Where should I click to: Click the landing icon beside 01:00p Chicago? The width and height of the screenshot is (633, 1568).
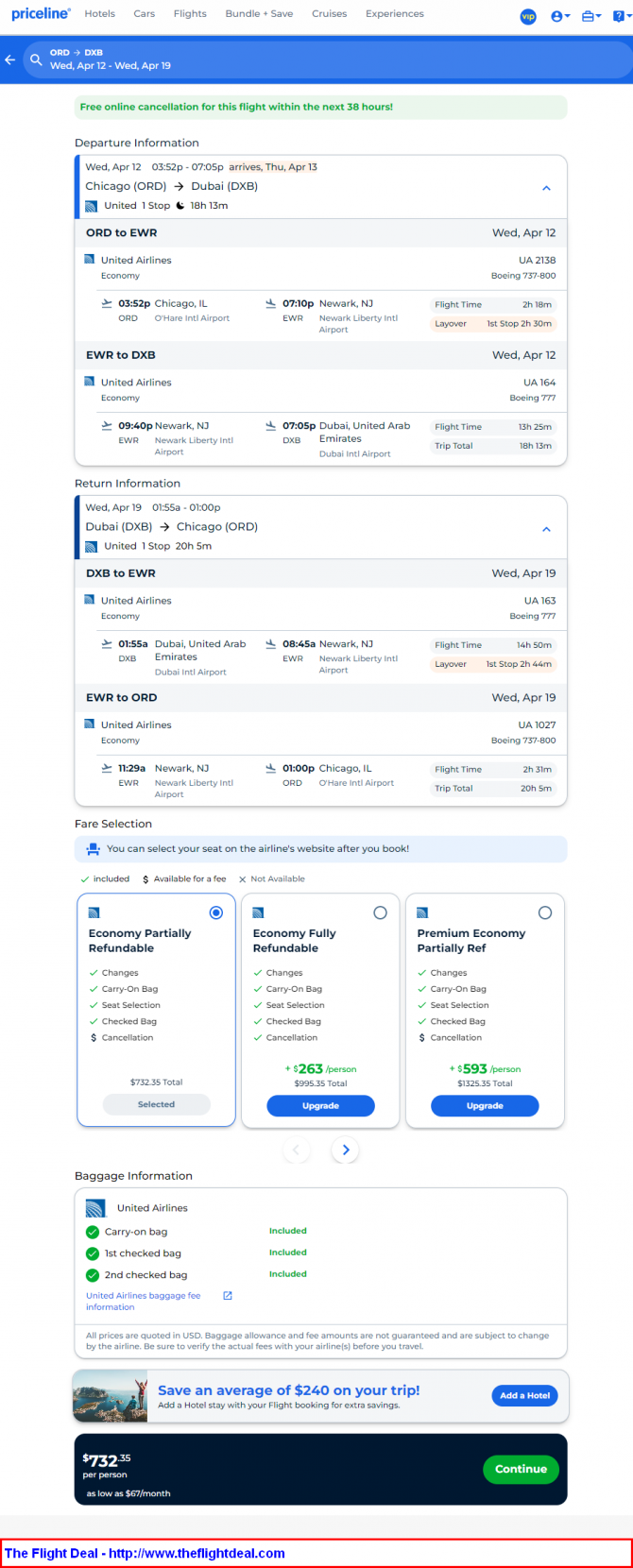tap(271, 768)
